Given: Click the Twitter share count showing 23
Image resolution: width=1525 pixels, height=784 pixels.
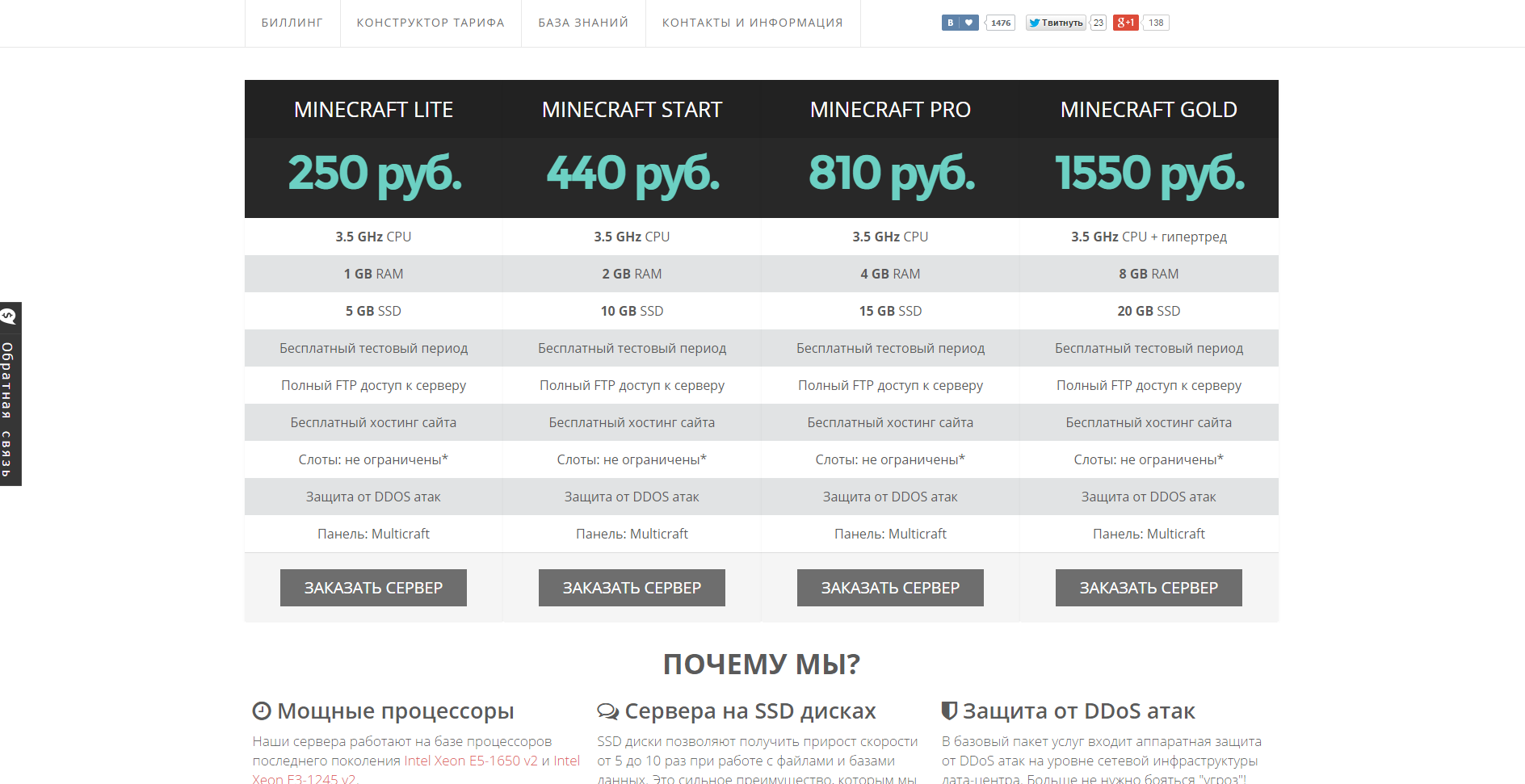Looking at the screenshot, I should (x=1098, y=23).
